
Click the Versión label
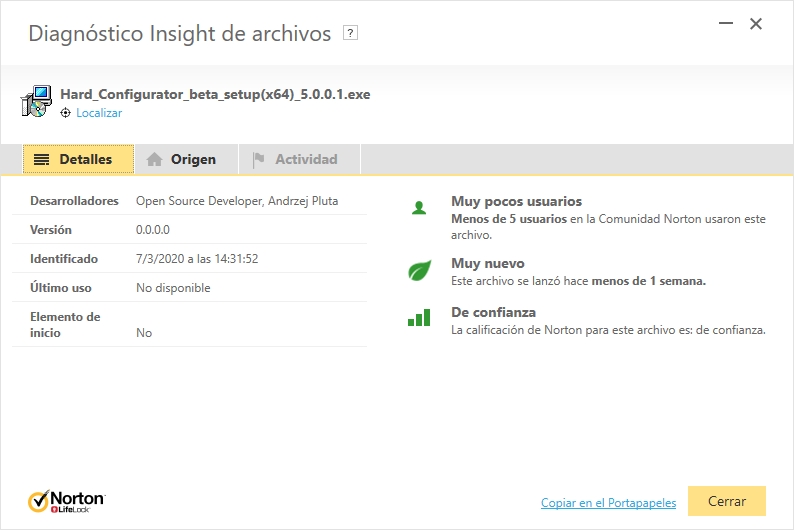tap(51, 230)
